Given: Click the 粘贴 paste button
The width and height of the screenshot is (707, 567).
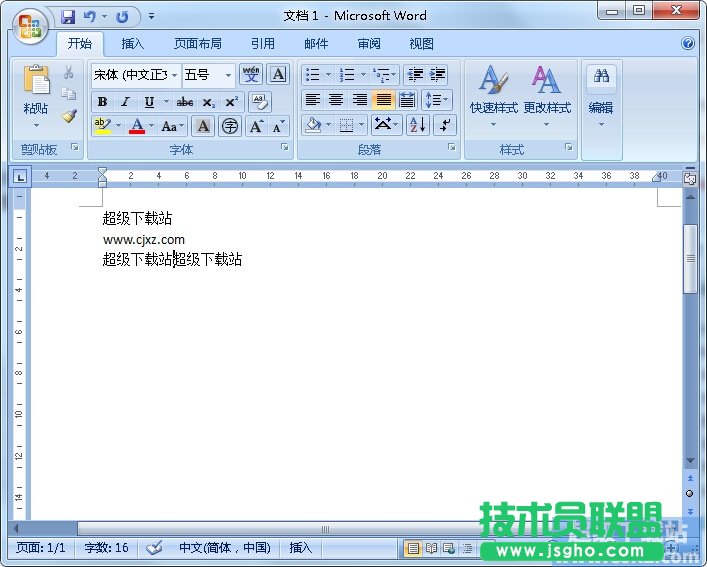Looking at the screenshot, I should click(36, 95).
